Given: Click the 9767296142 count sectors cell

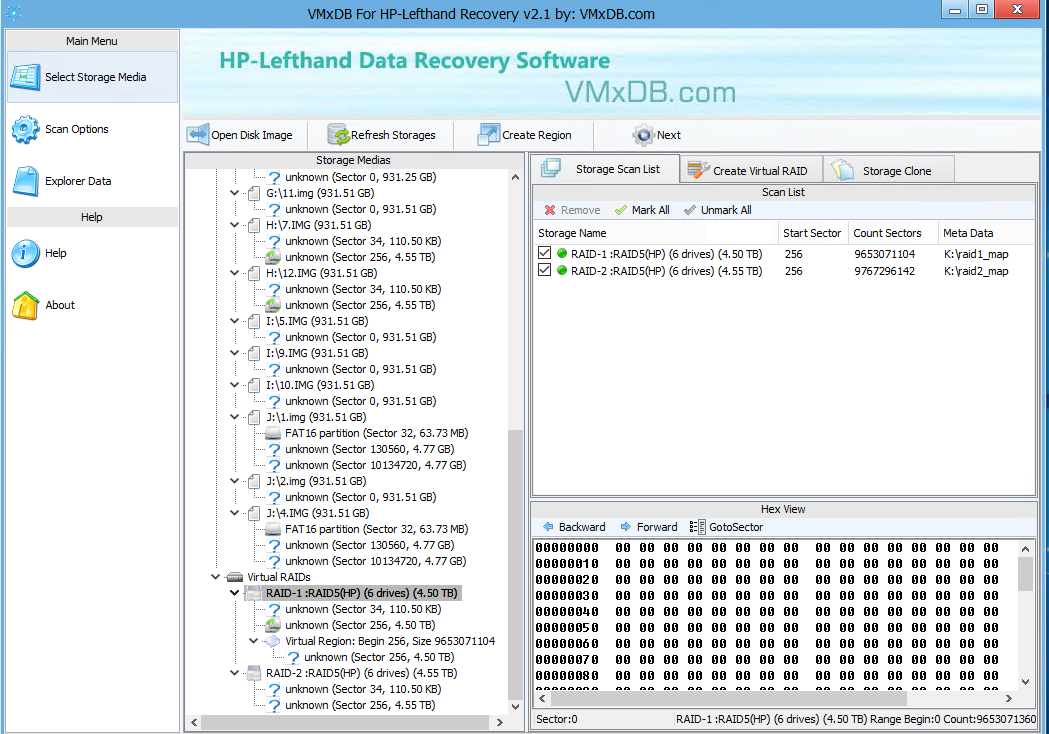Looking at the screenshot, I should tap(884, 271).
